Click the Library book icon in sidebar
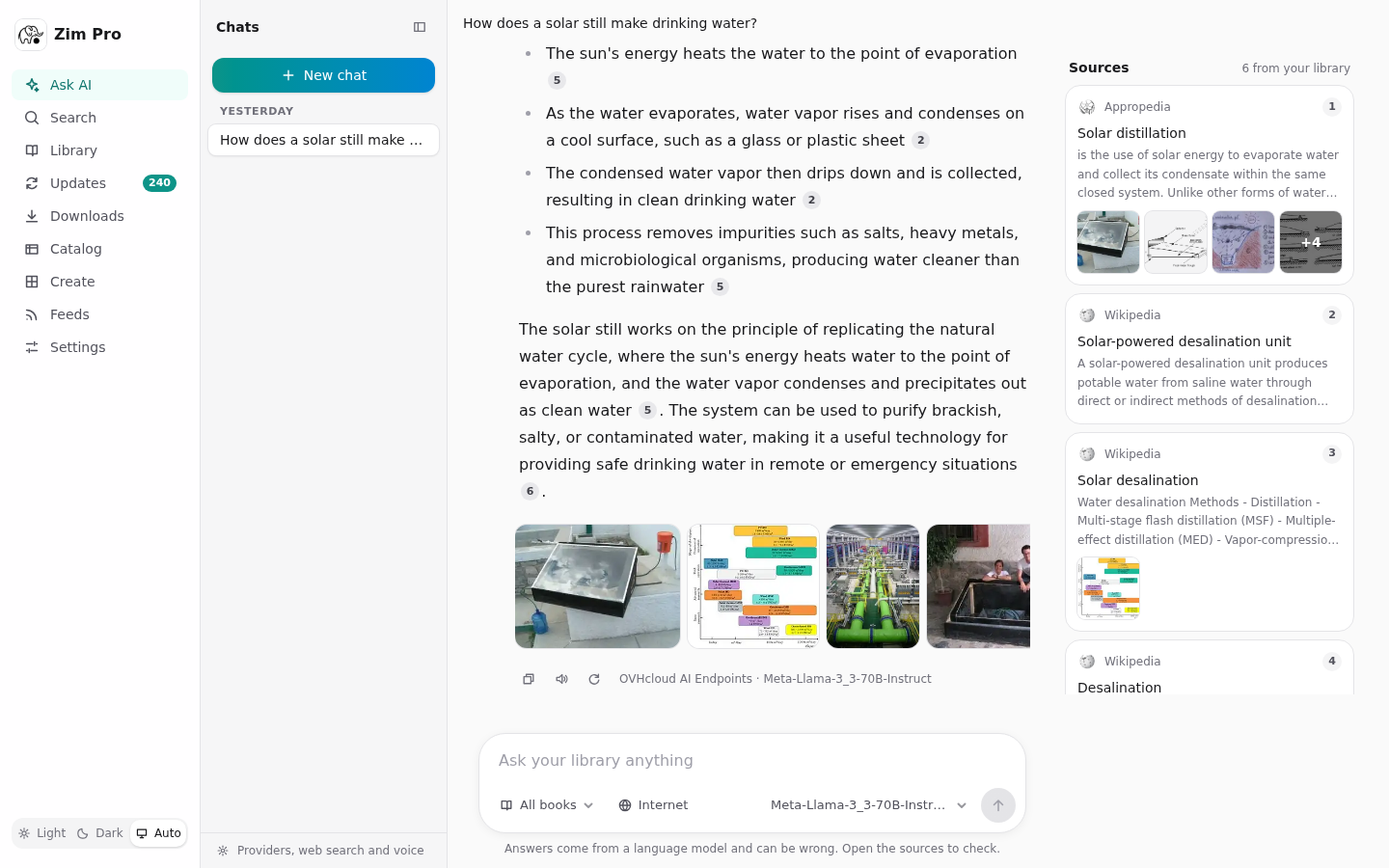Screen dimensions: 1389x868 click(x=32, y=150)
